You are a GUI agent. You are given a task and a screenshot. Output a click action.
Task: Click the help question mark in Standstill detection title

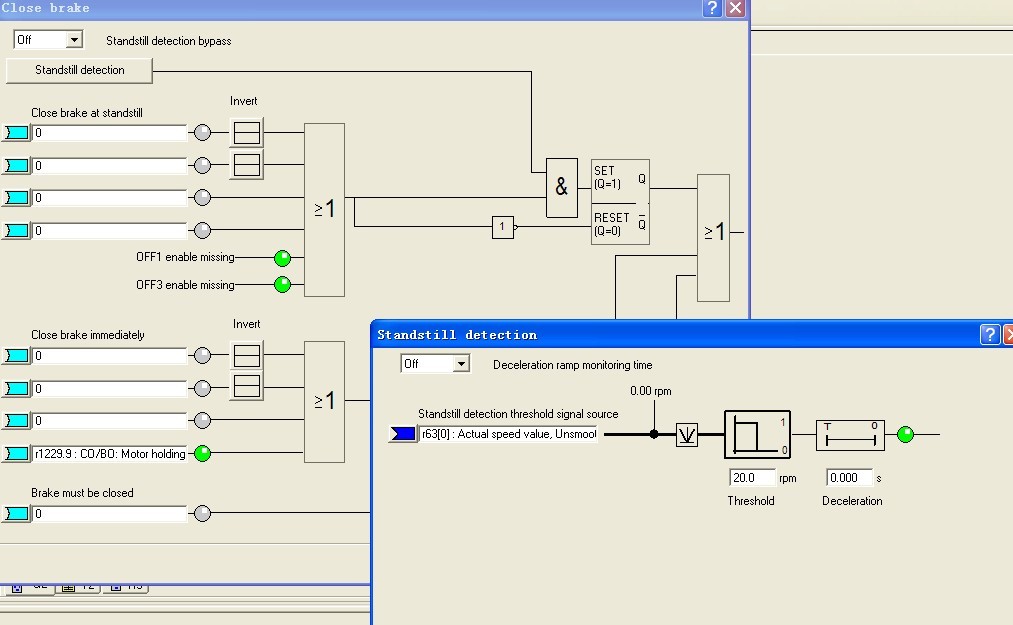point(990,334)
